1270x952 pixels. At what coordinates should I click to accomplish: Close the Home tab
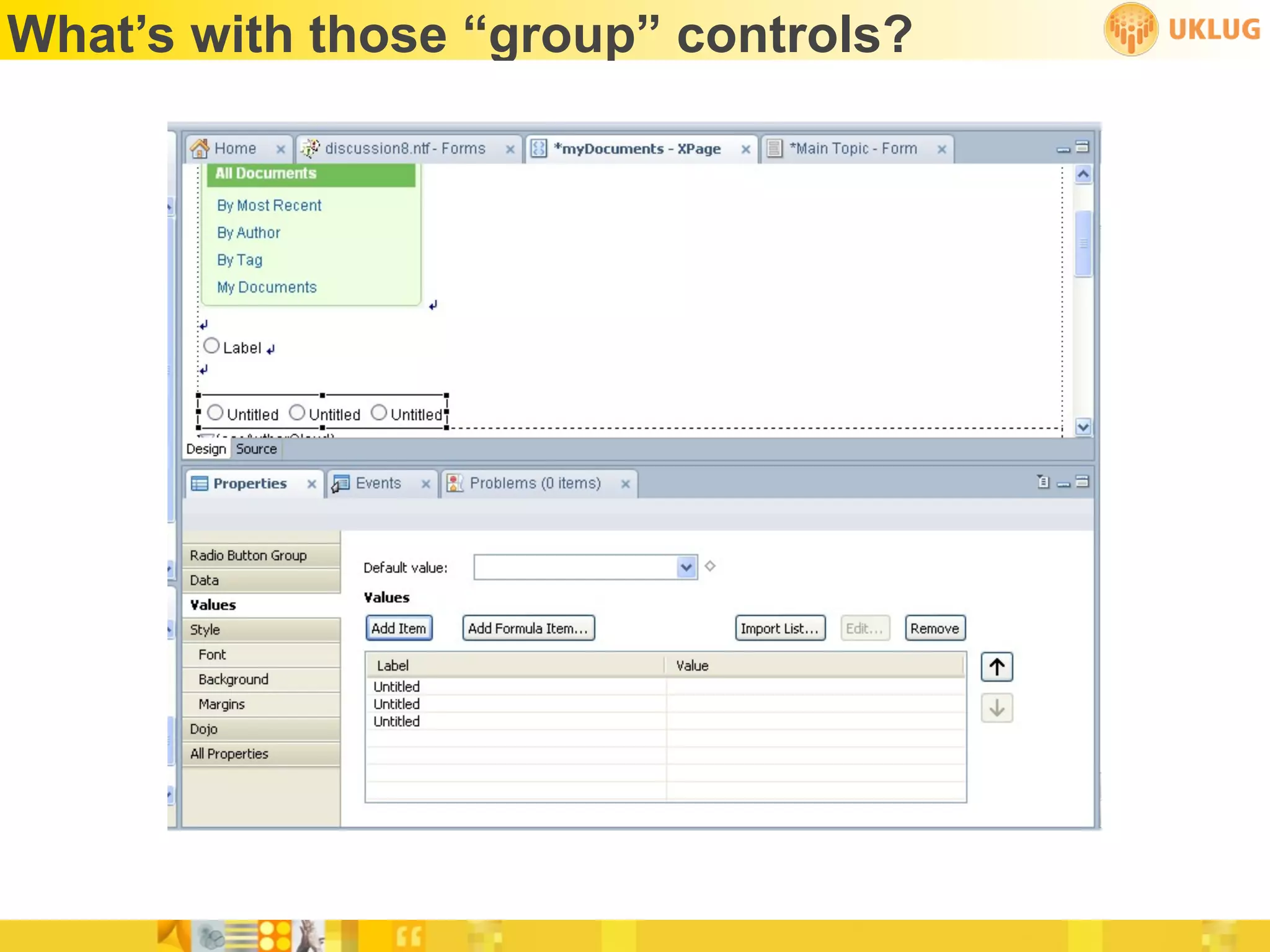click(280, 149)
